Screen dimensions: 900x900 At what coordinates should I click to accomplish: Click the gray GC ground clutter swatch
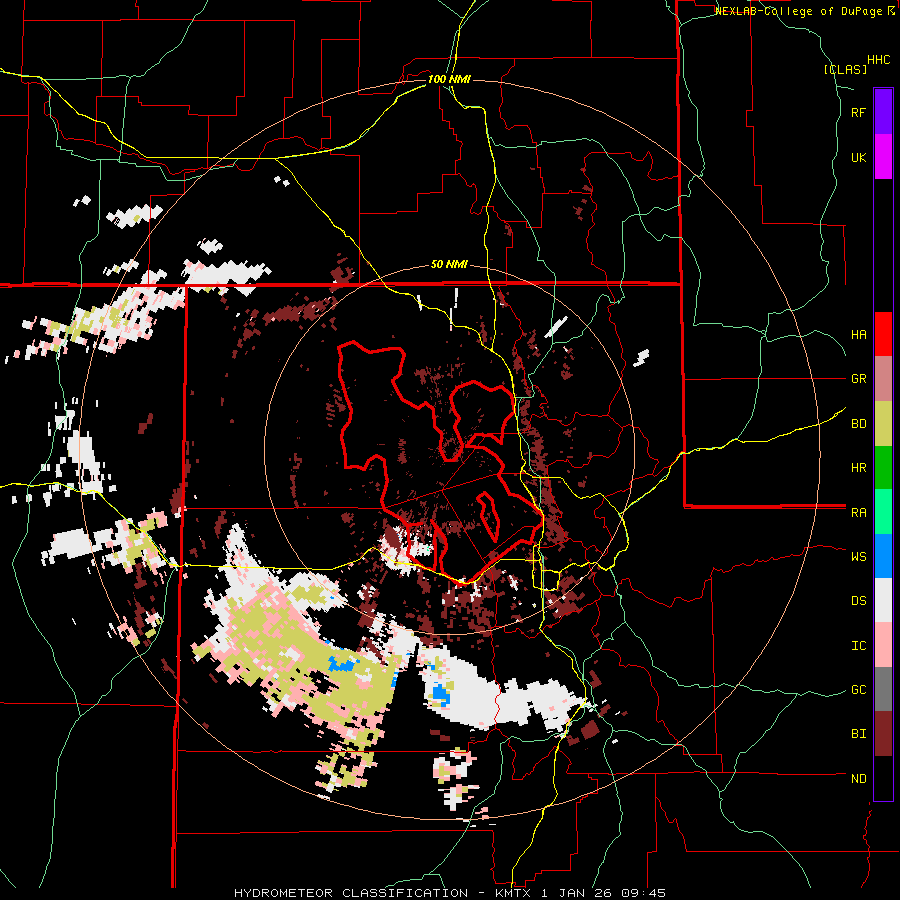tap(883, 689)
